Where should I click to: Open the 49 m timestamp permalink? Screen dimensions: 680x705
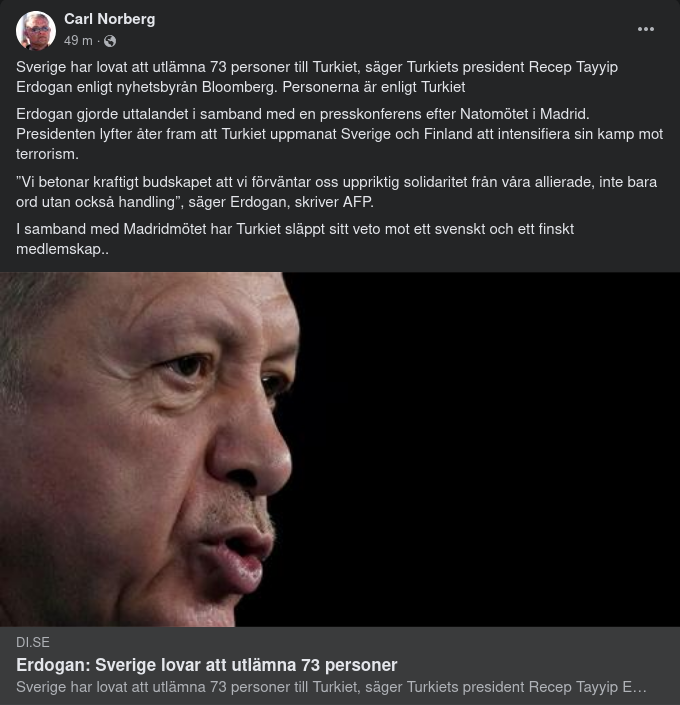[x=78, y=41]
